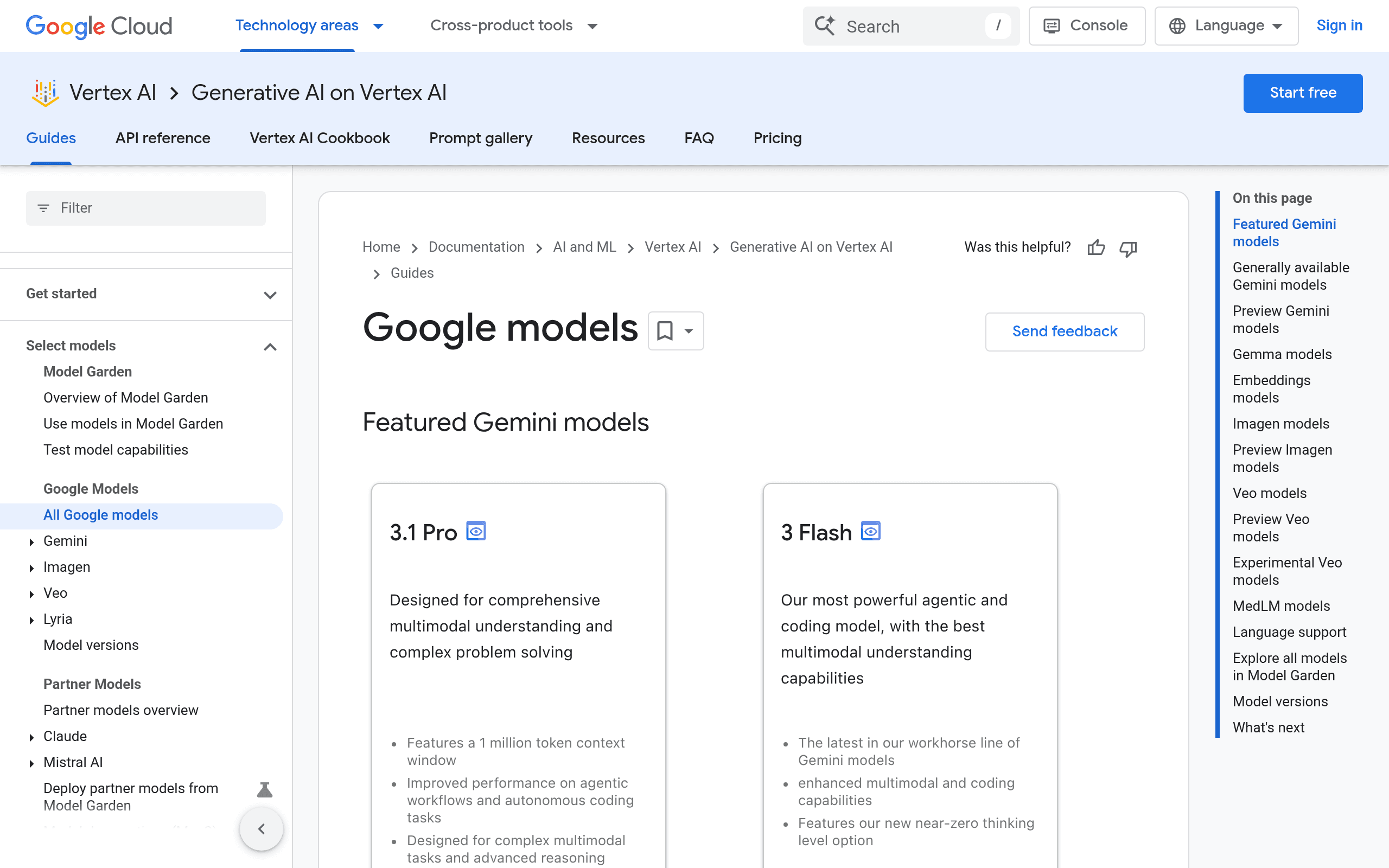Click the globe icon in Language button

coord(1177,26)
